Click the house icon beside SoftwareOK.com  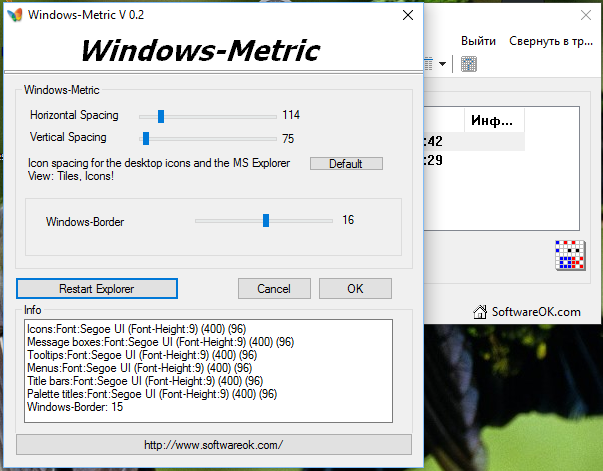point(480,312)
